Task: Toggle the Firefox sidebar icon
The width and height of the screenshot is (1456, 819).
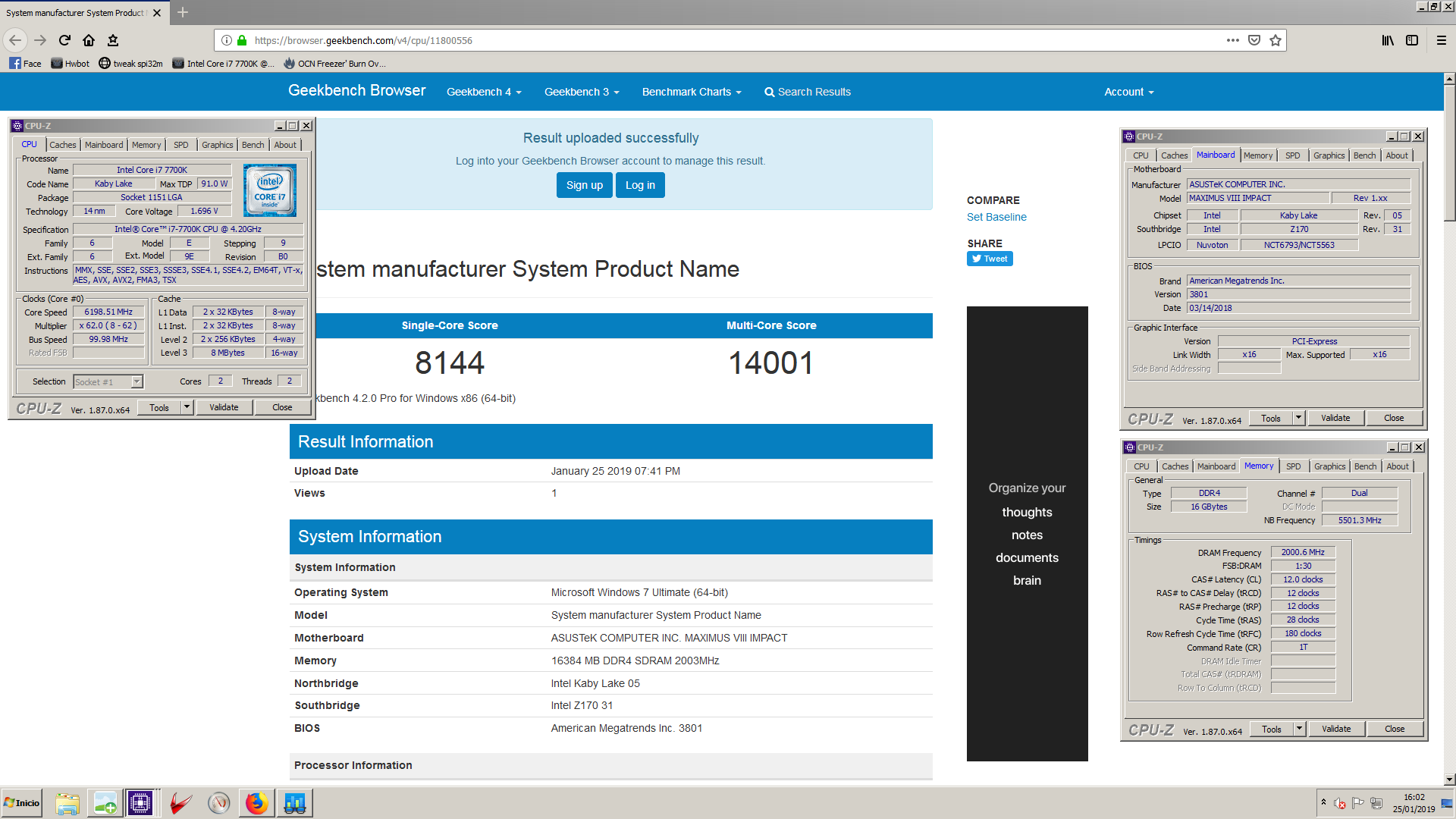Action: click(1412, 40)
